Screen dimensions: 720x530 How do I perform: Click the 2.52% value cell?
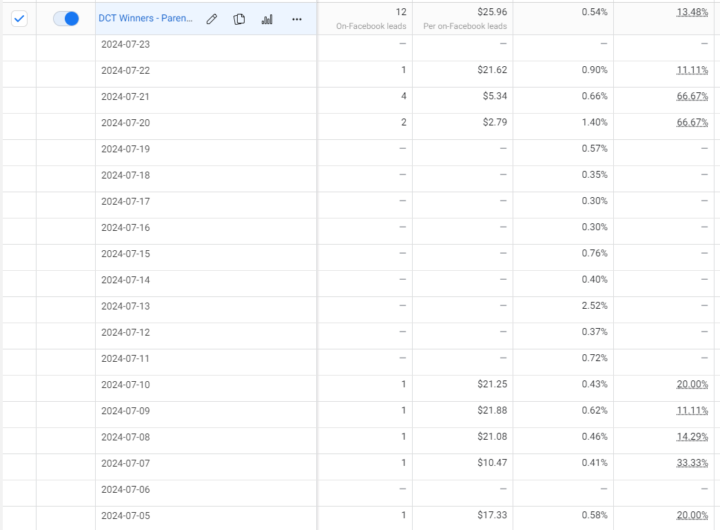tap(595, 306)
